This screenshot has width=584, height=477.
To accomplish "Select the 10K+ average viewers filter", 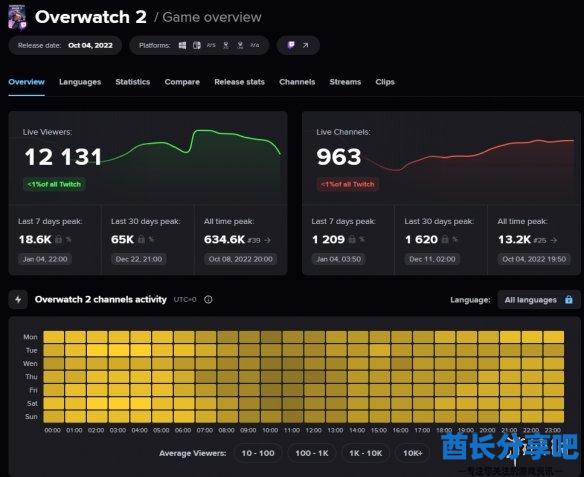I will click(x=413, y=453).
